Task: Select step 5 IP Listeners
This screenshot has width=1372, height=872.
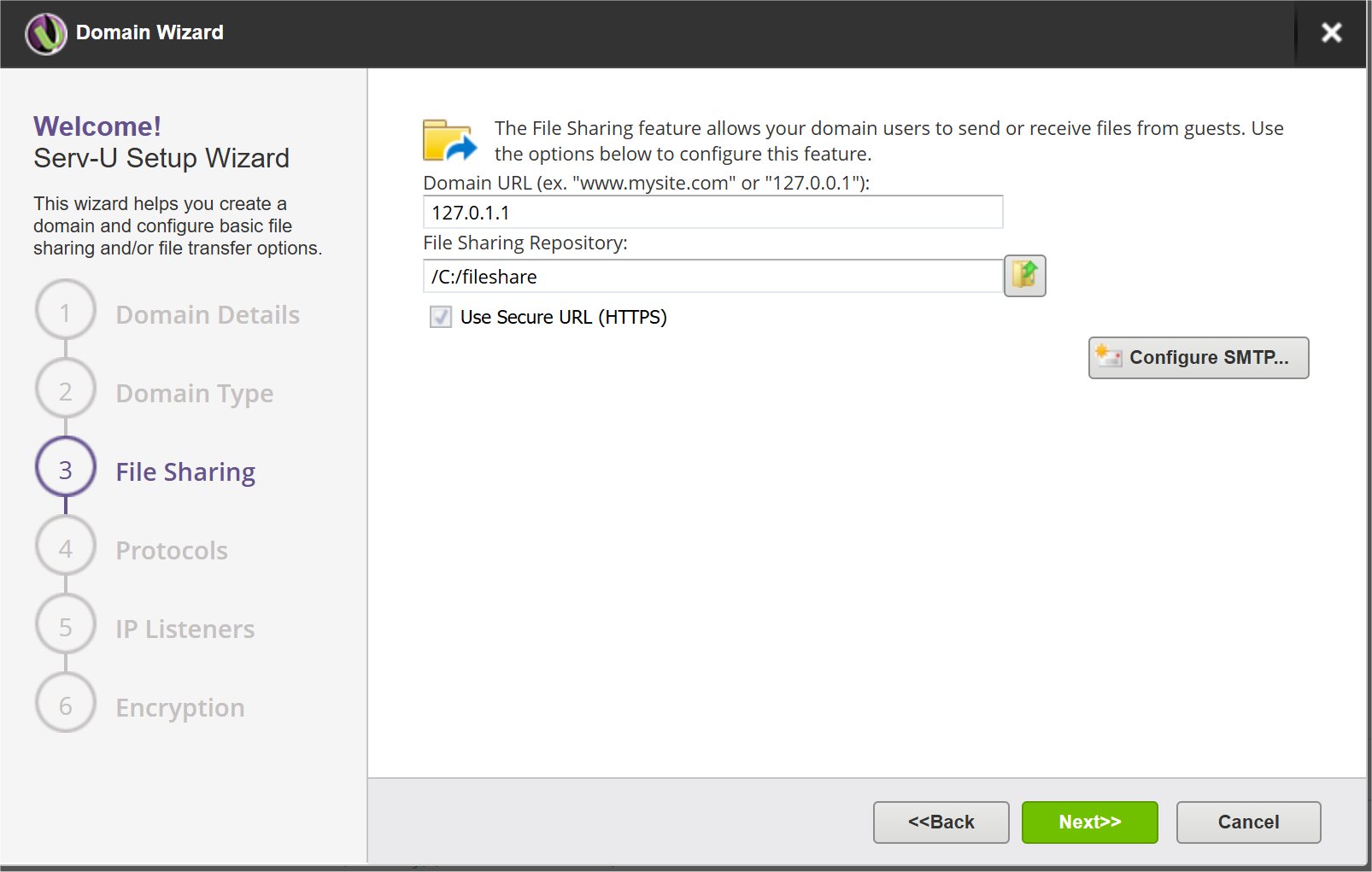Action: click(185, 629)
